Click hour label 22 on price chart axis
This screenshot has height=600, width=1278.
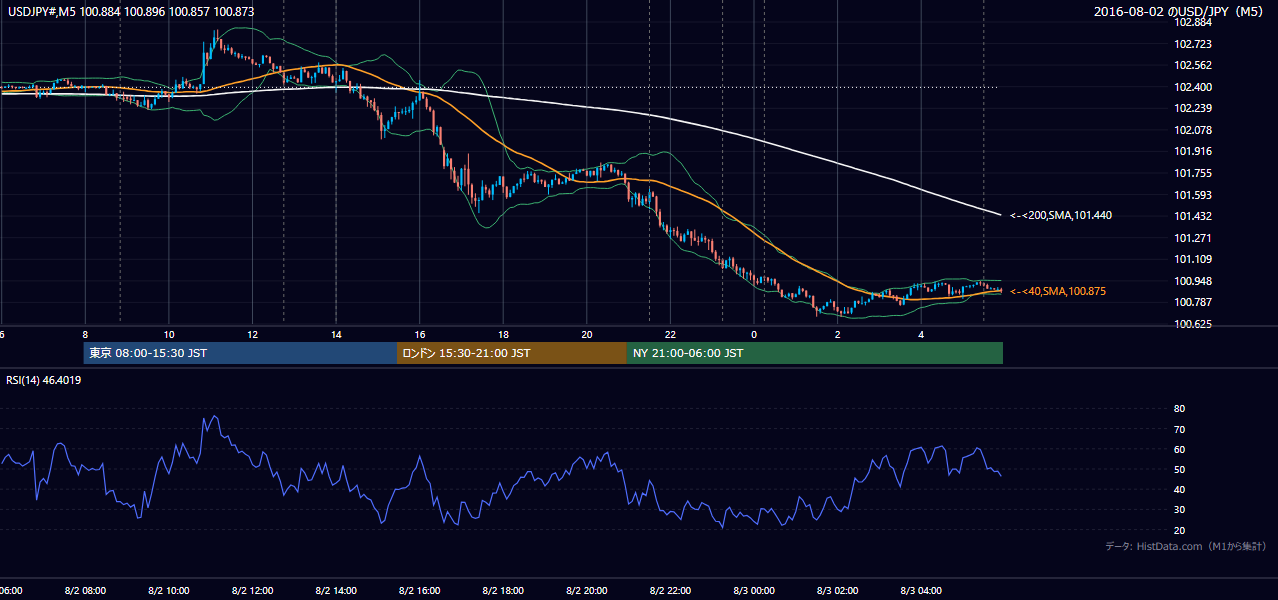coord(670,334)
